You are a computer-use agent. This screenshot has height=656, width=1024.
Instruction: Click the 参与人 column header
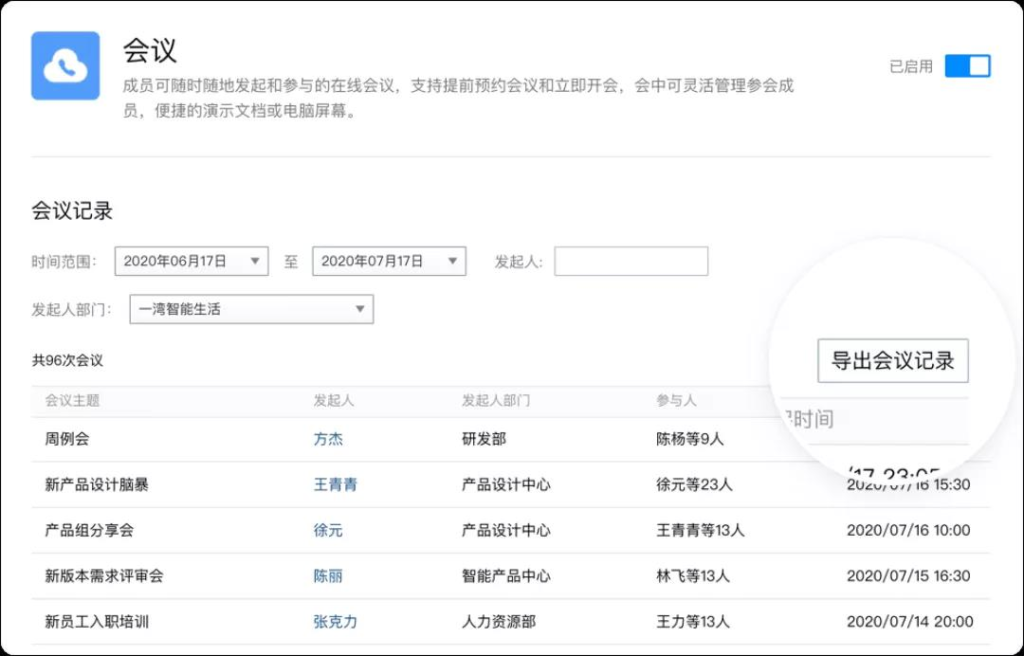[x=676, y=401]
